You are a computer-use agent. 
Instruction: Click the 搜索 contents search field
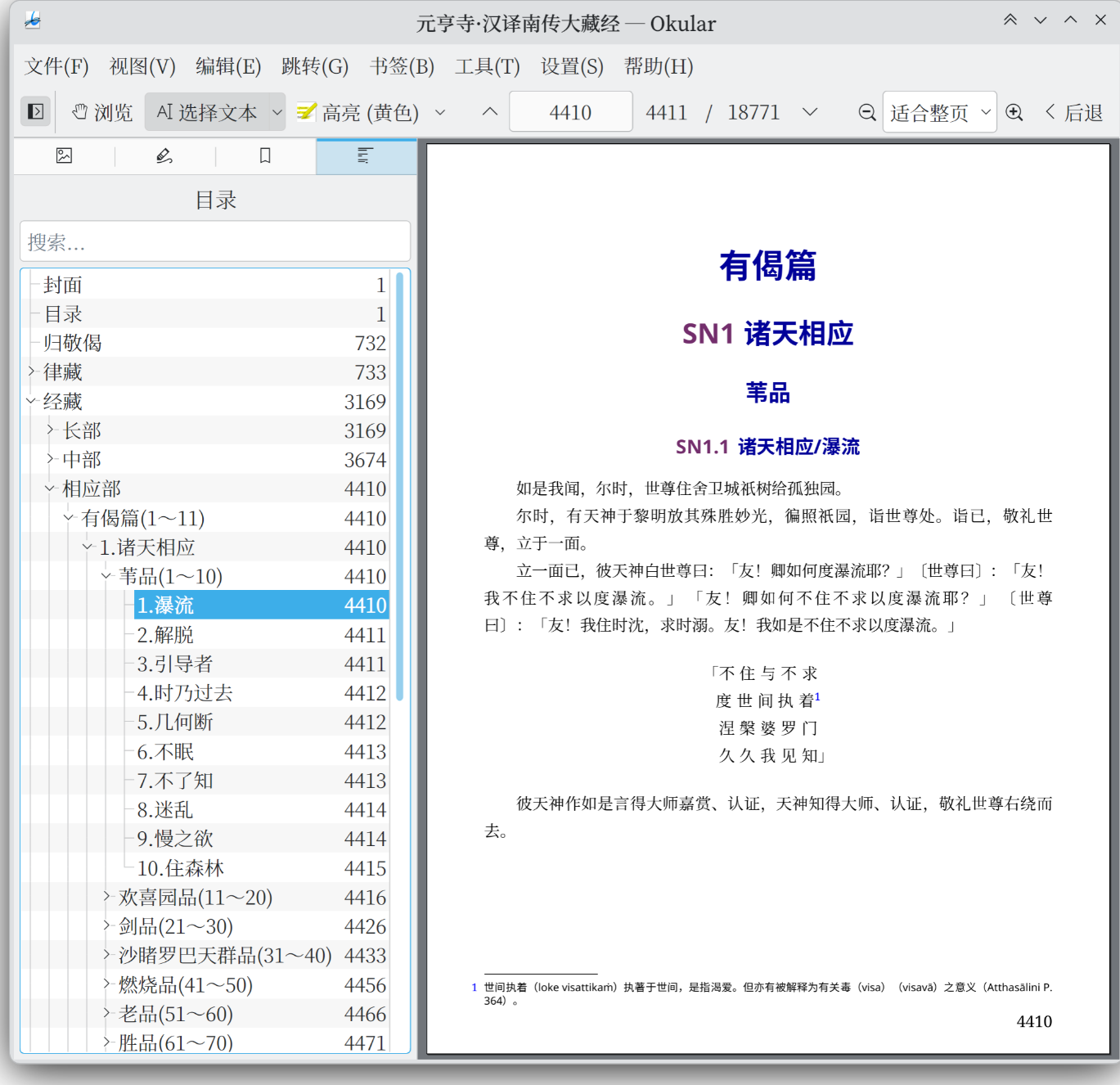click(x=215, y=241)
